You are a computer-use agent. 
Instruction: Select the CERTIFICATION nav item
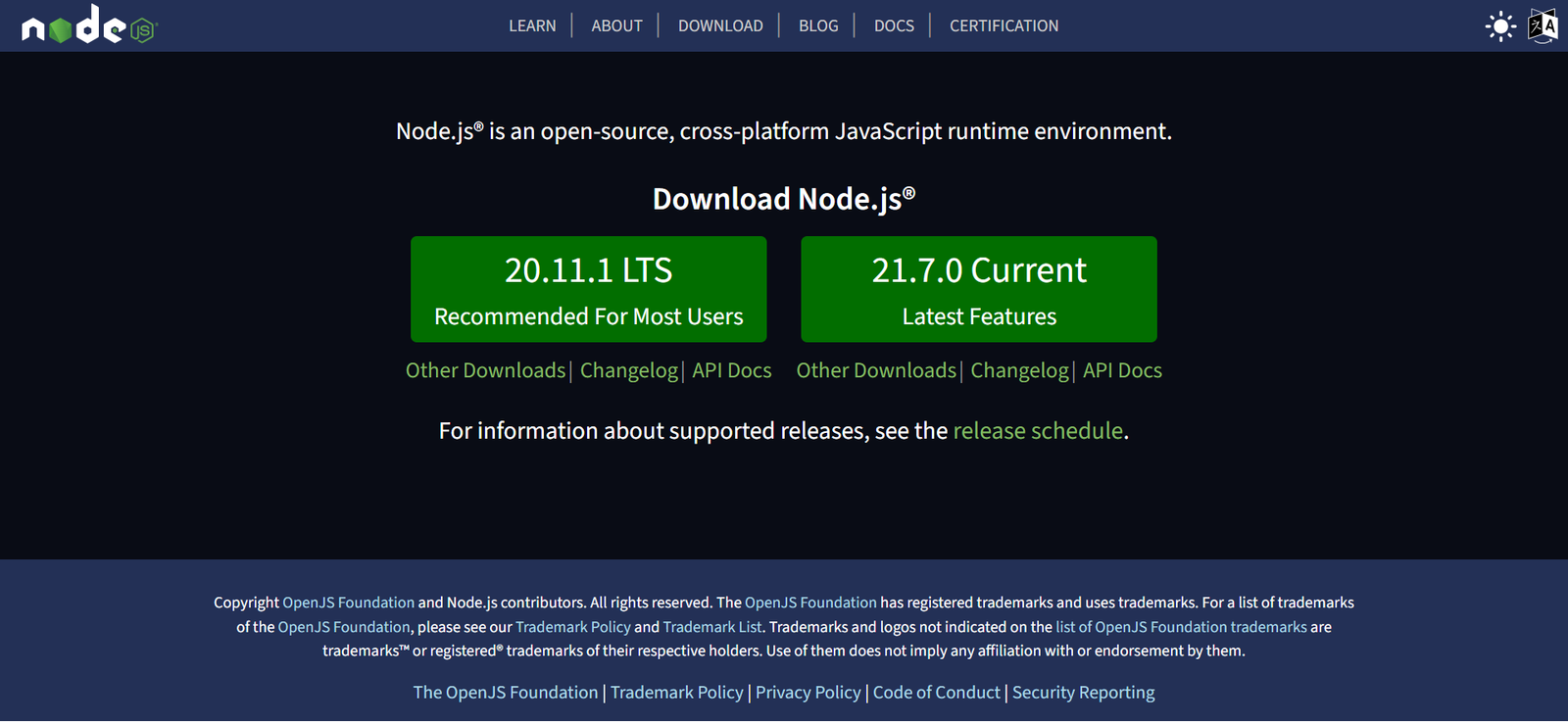[x=1004, y=25]
